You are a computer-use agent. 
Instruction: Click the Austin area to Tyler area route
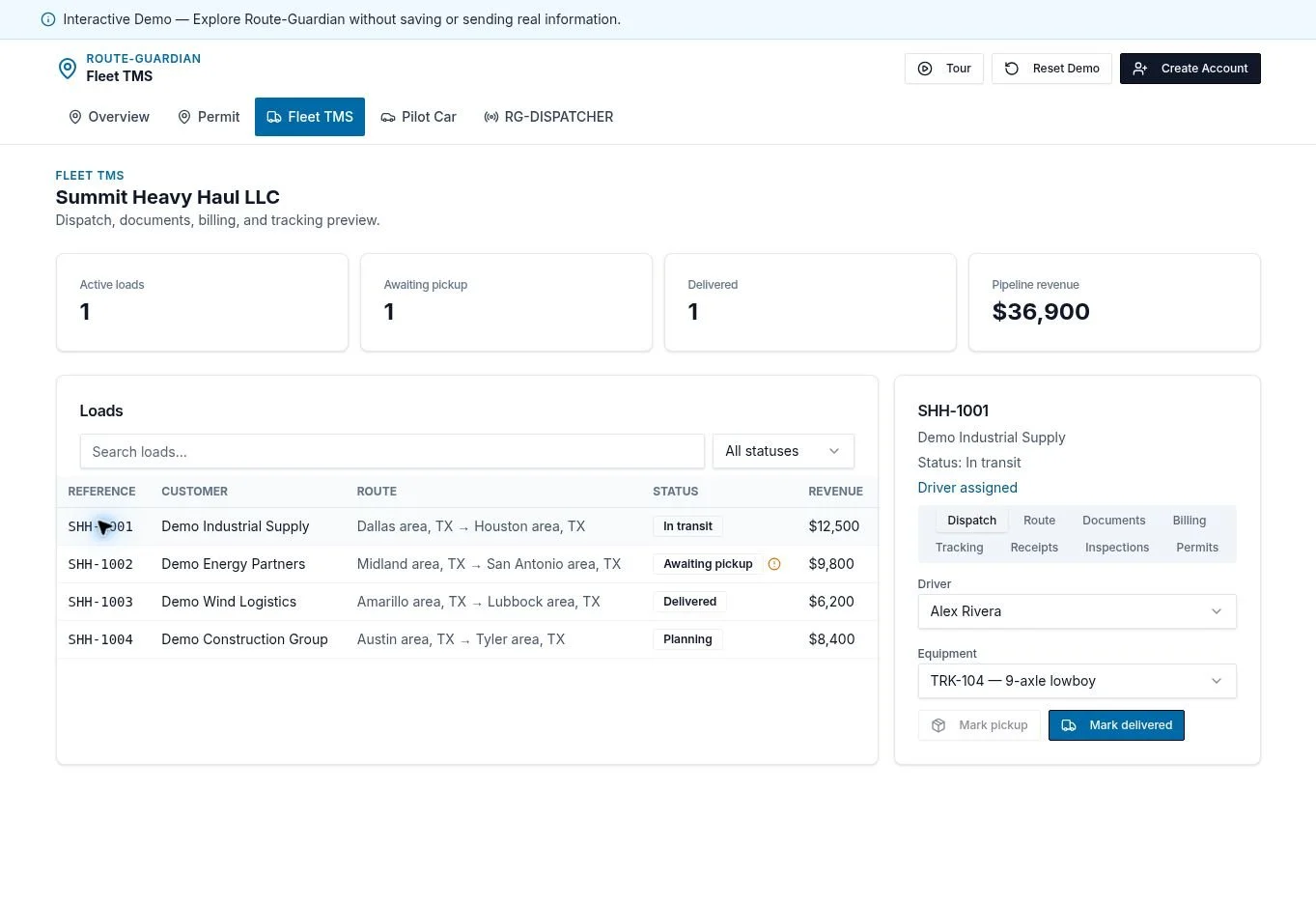pos(461,639)
